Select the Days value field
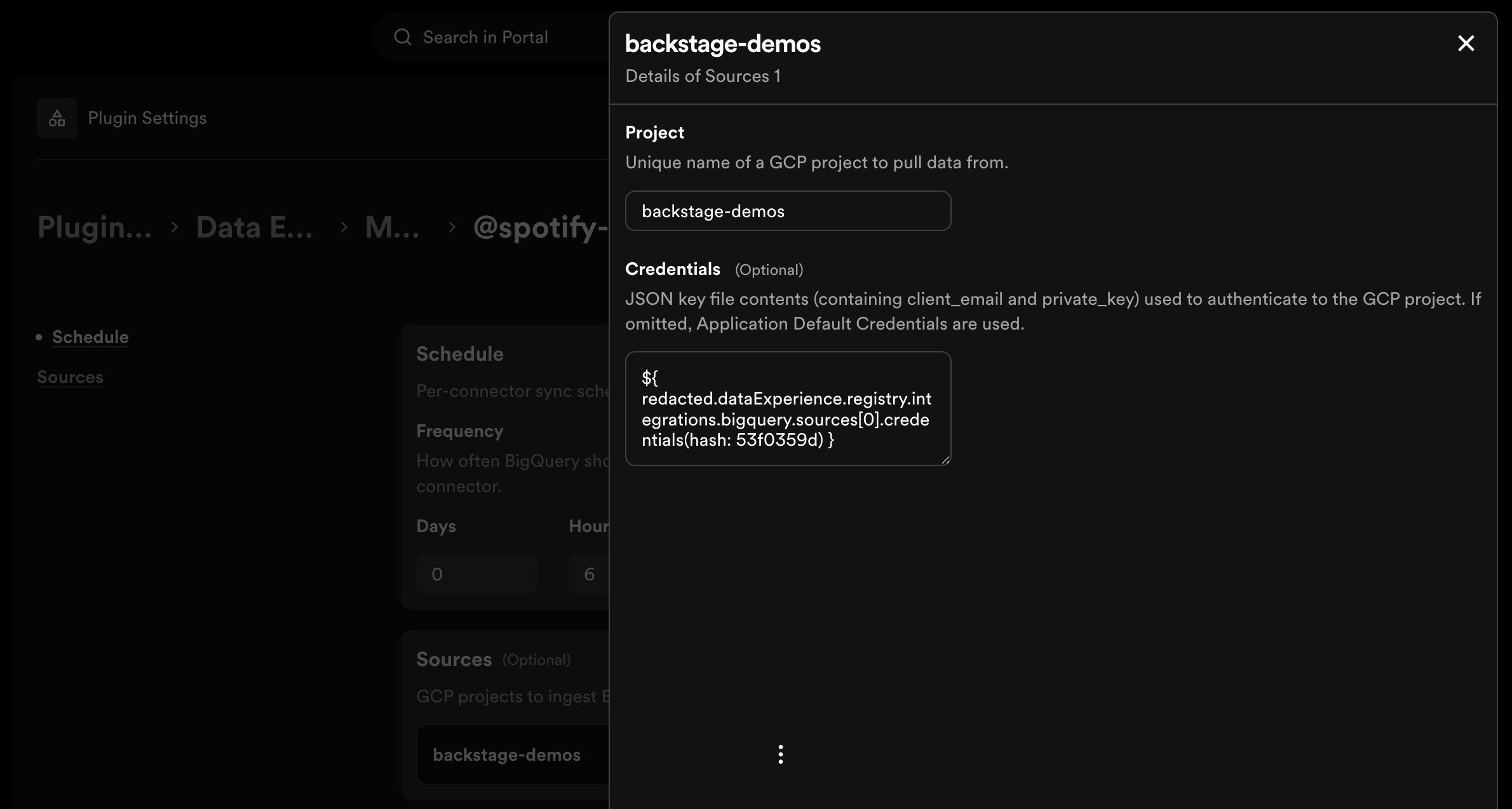Image resolution: width=1512 pixels, height=809 pixels. click(x=477, y=574)
